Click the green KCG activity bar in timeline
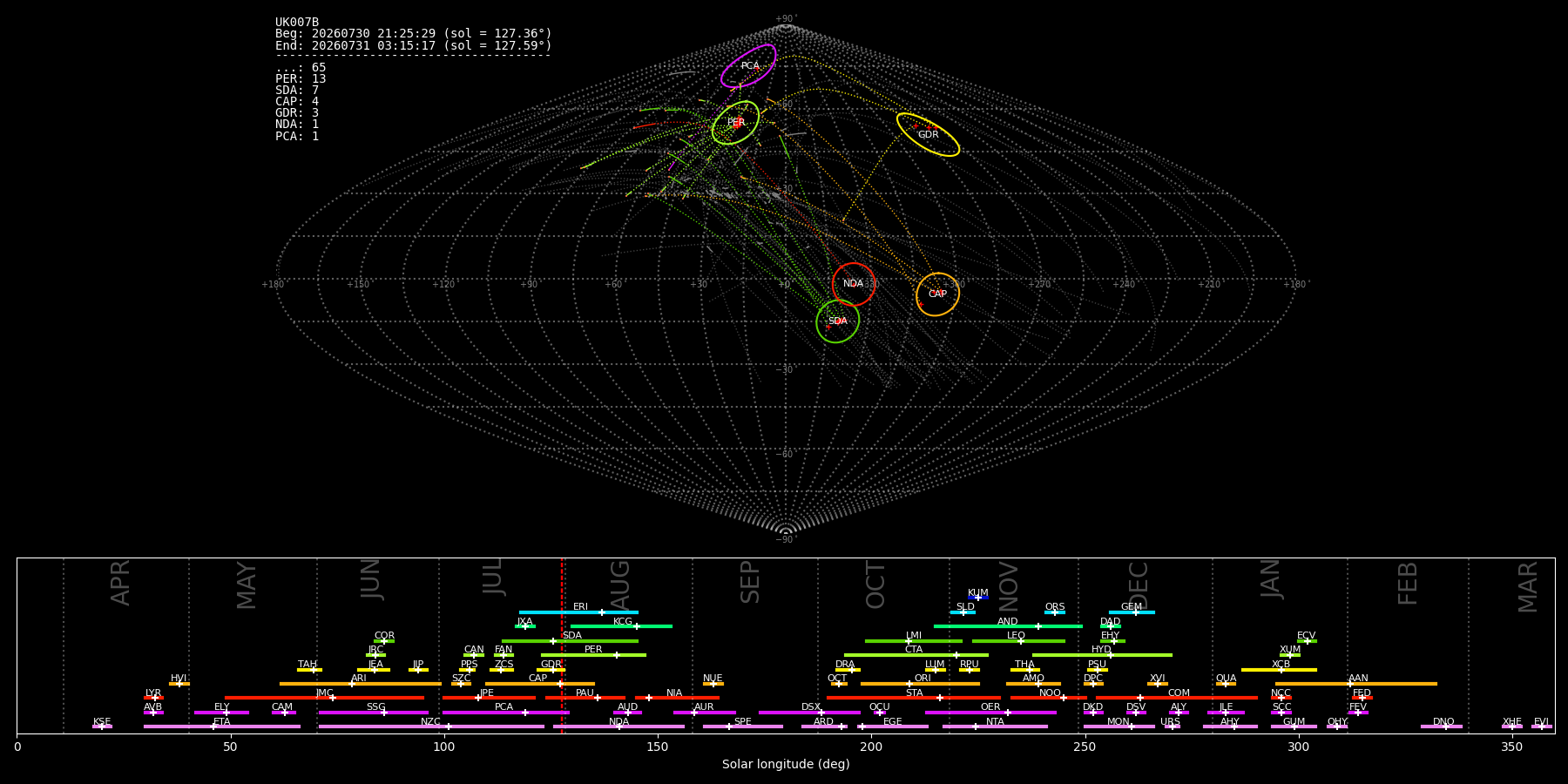The image size is (1568, 784). click(x=621, y=626)
